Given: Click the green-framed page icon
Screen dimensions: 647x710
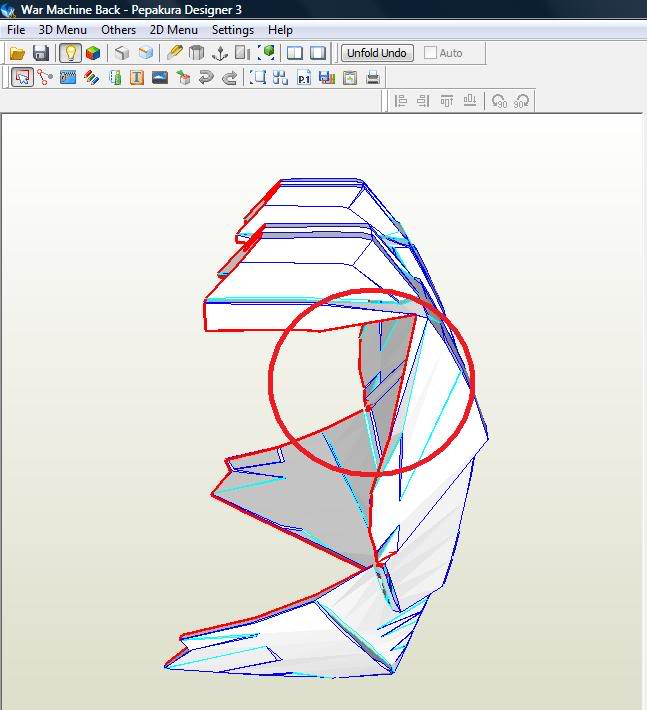Looking at the screenshot, I should [350, 78].
